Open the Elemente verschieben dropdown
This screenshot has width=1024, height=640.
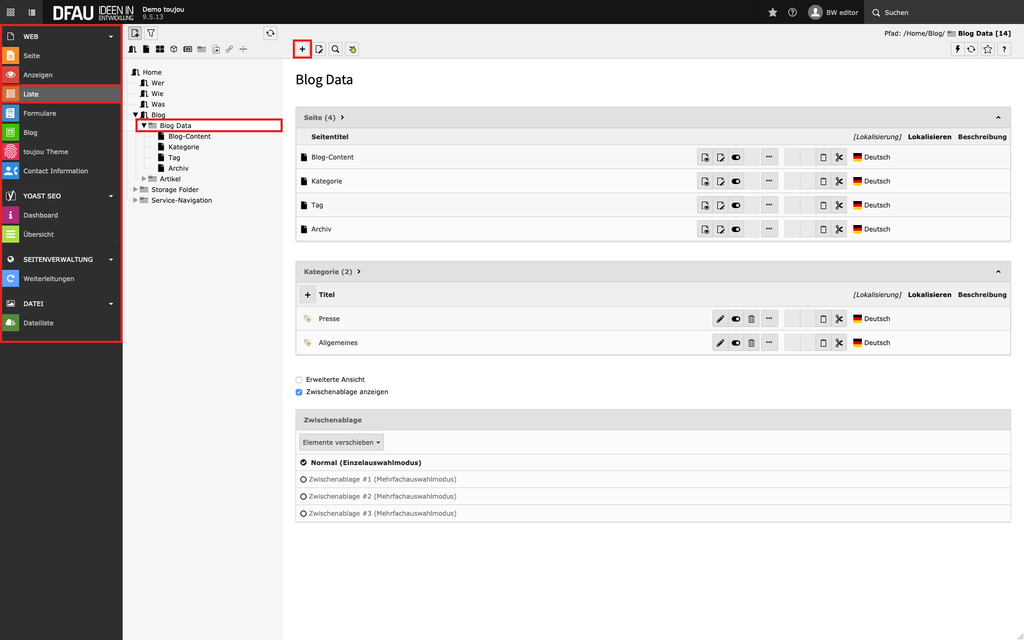click(341, 442)
